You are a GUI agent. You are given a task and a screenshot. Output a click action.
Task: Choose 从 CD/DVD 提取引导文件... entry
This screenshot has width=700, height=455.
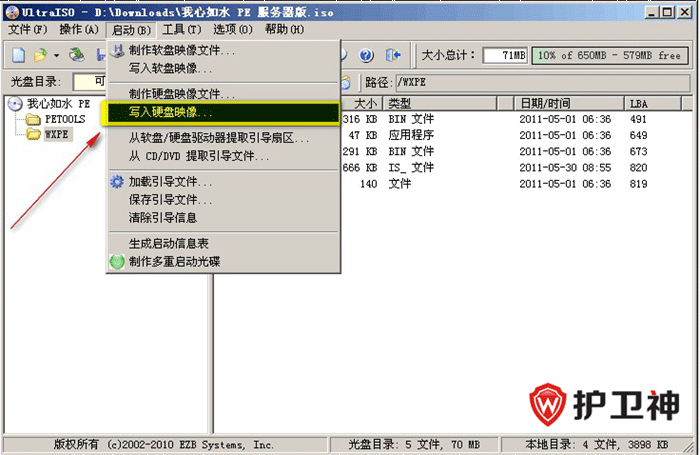pyautogui.click(x=223, y=156)
